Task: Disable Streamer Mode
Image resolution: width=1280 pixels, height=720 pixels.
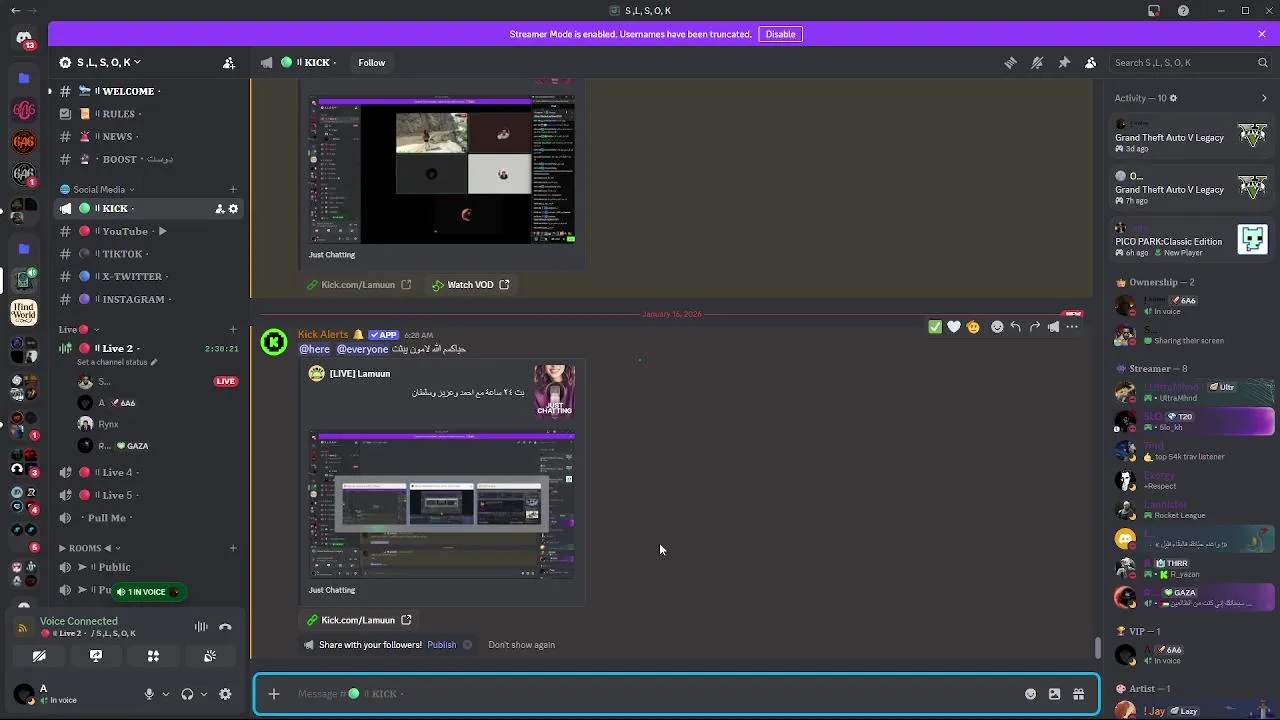Action: pyautogui.click(x=780, y=34)
